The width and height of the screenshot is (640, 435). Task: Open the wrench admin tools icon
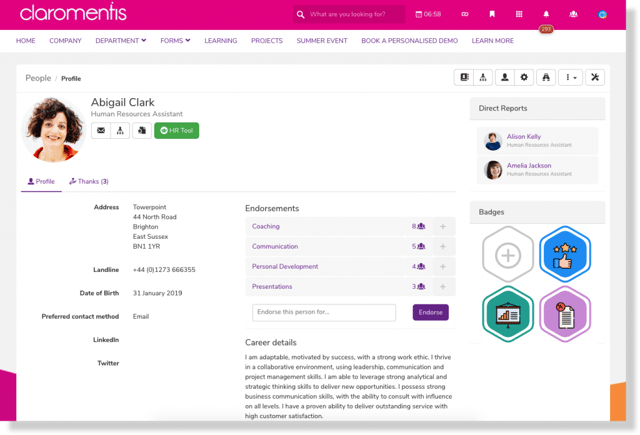click(x=595, y=77)
